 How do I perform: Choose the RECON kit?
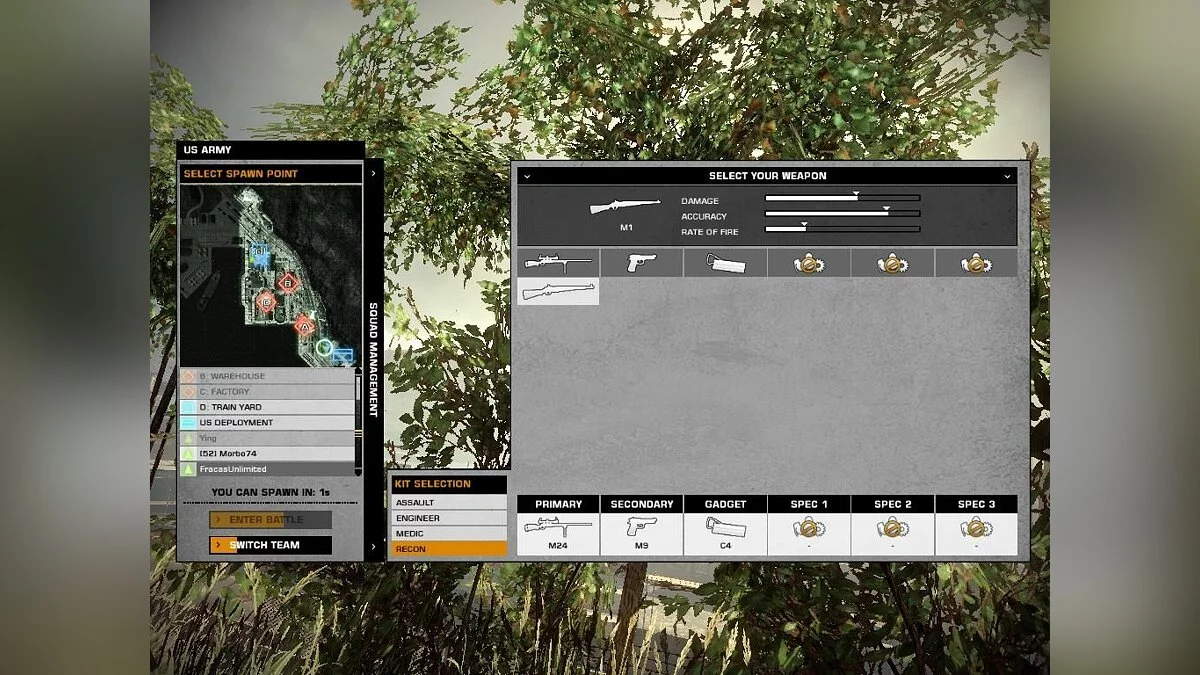click(449, 549)
